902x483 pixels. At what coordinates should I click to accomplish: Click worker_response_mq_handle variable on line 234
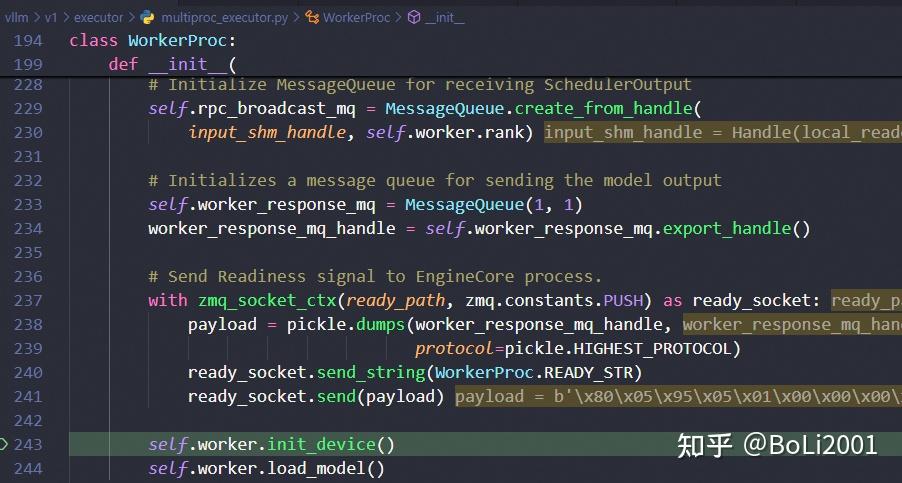(272, 229)
